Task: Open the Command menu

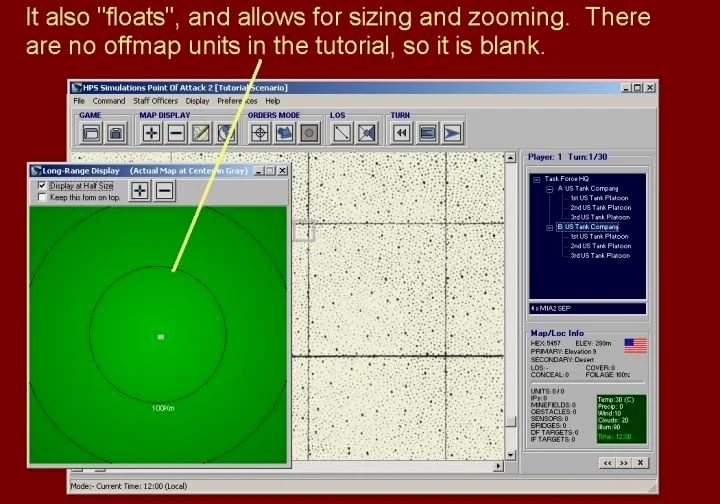Action: point(109,101)
